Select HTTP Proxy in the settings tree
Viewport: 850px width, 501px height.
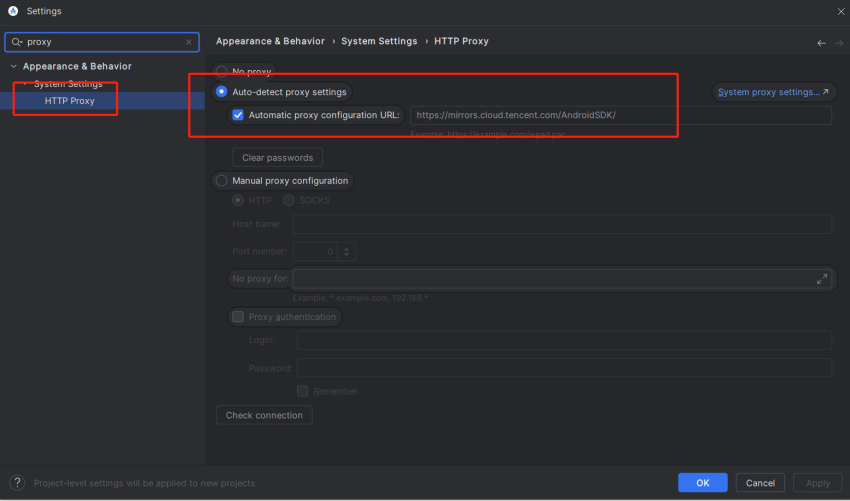69,101
